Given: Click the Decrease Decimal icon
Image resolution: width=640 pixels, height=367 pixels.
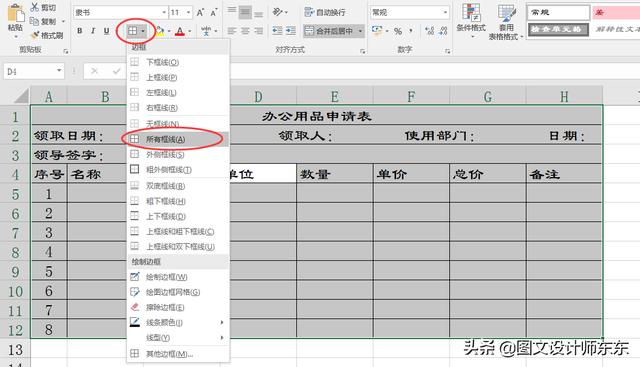Looking at the screenshot, I should (x=443, y=31).
